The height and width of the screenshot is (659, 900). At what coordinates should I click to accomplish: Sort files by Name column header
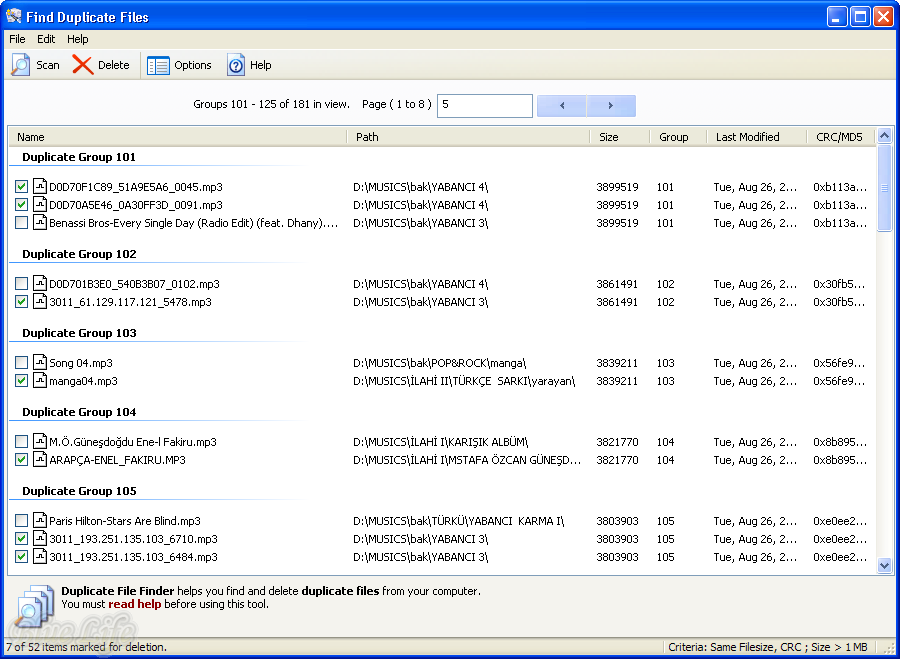click(31, 137)
